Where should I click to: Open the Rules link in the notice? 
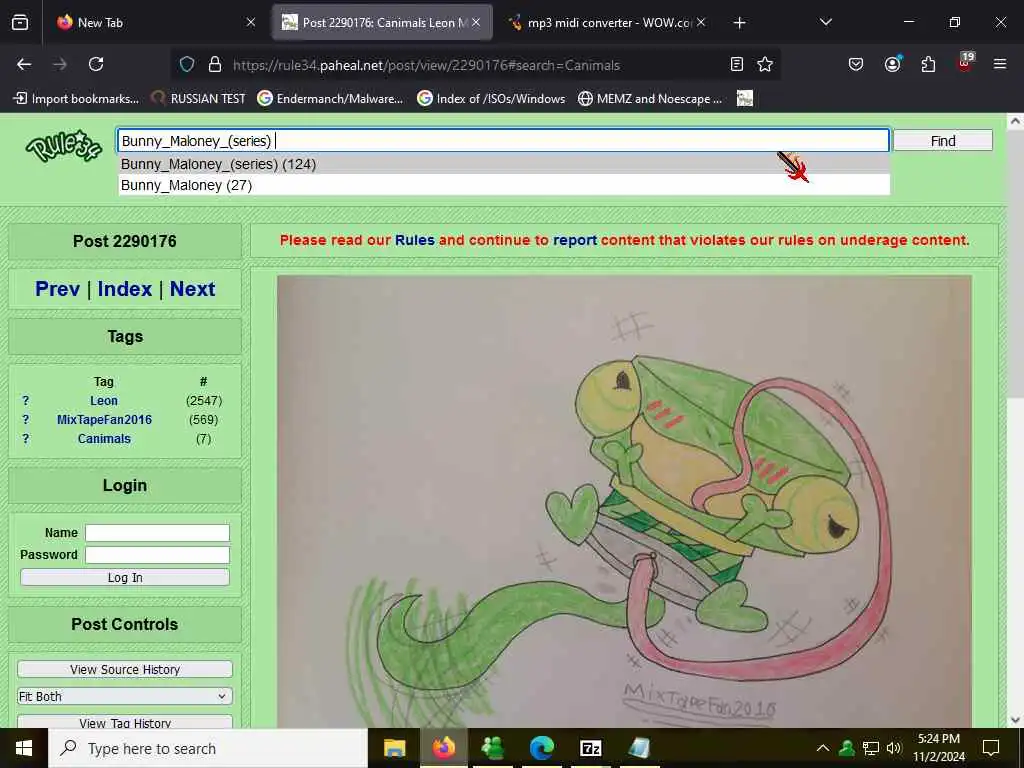415,240
